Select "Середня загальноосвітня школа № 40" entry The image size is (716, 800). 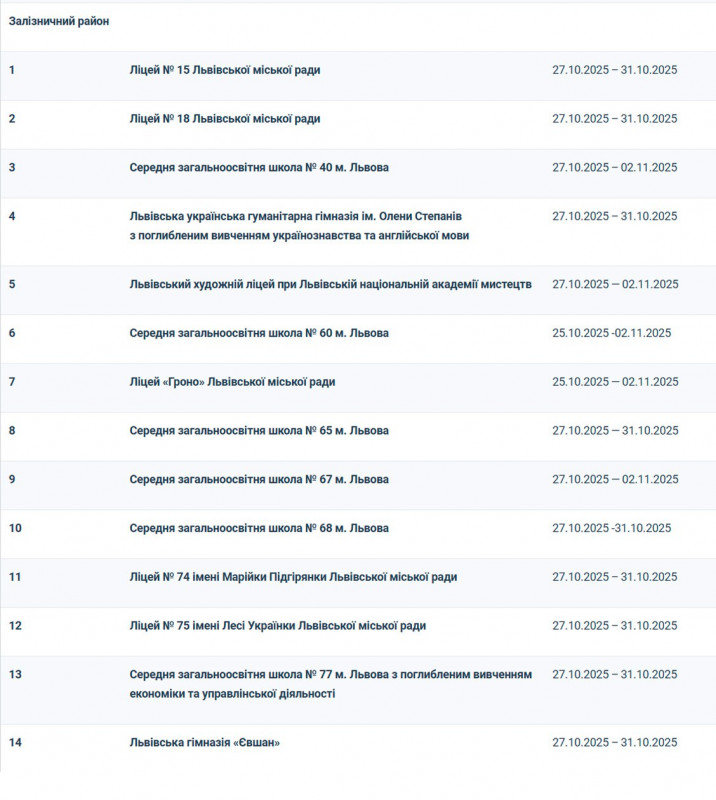(258, 168)
